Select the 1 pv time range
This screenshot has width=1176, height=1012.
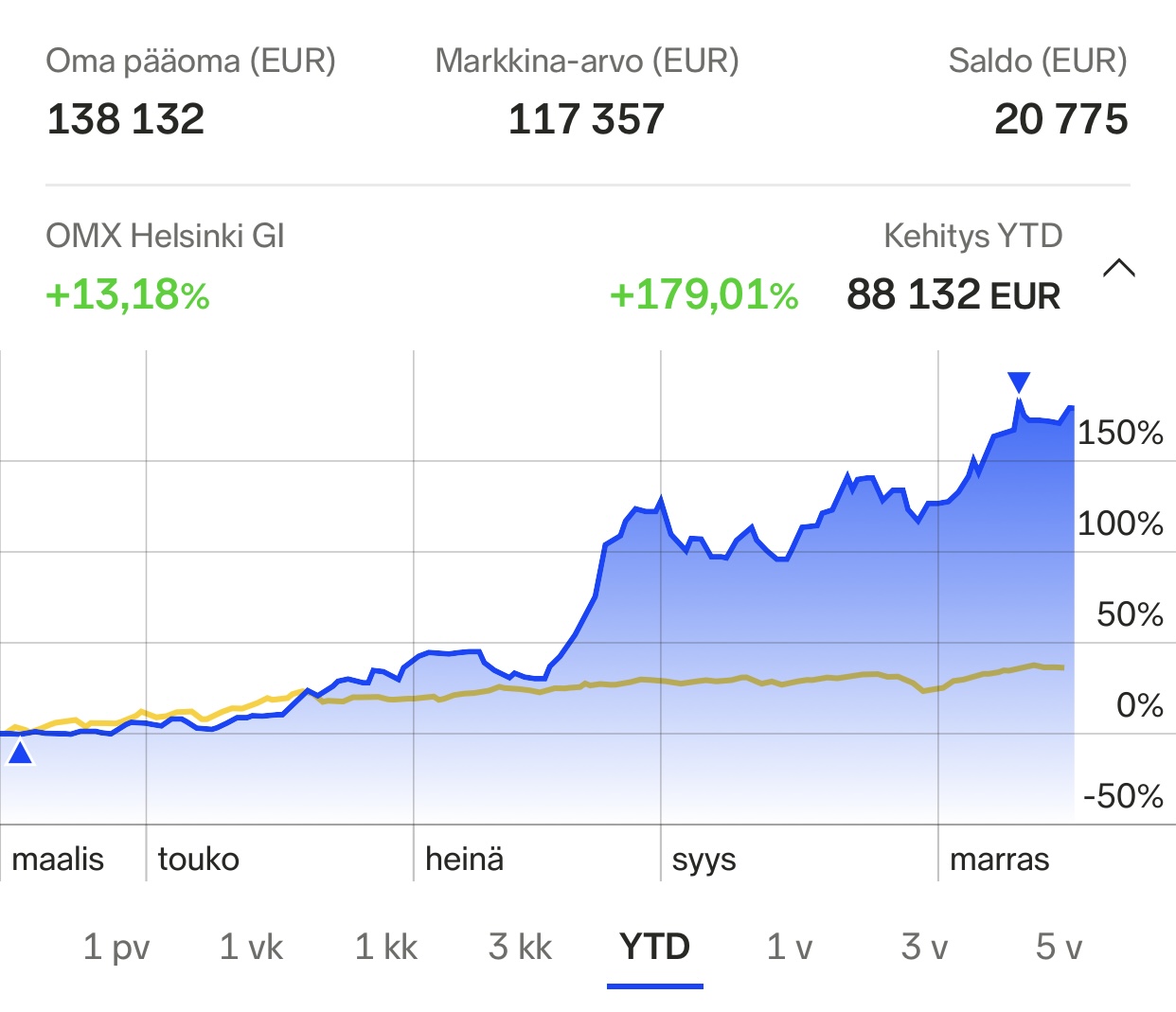(116, 947)
